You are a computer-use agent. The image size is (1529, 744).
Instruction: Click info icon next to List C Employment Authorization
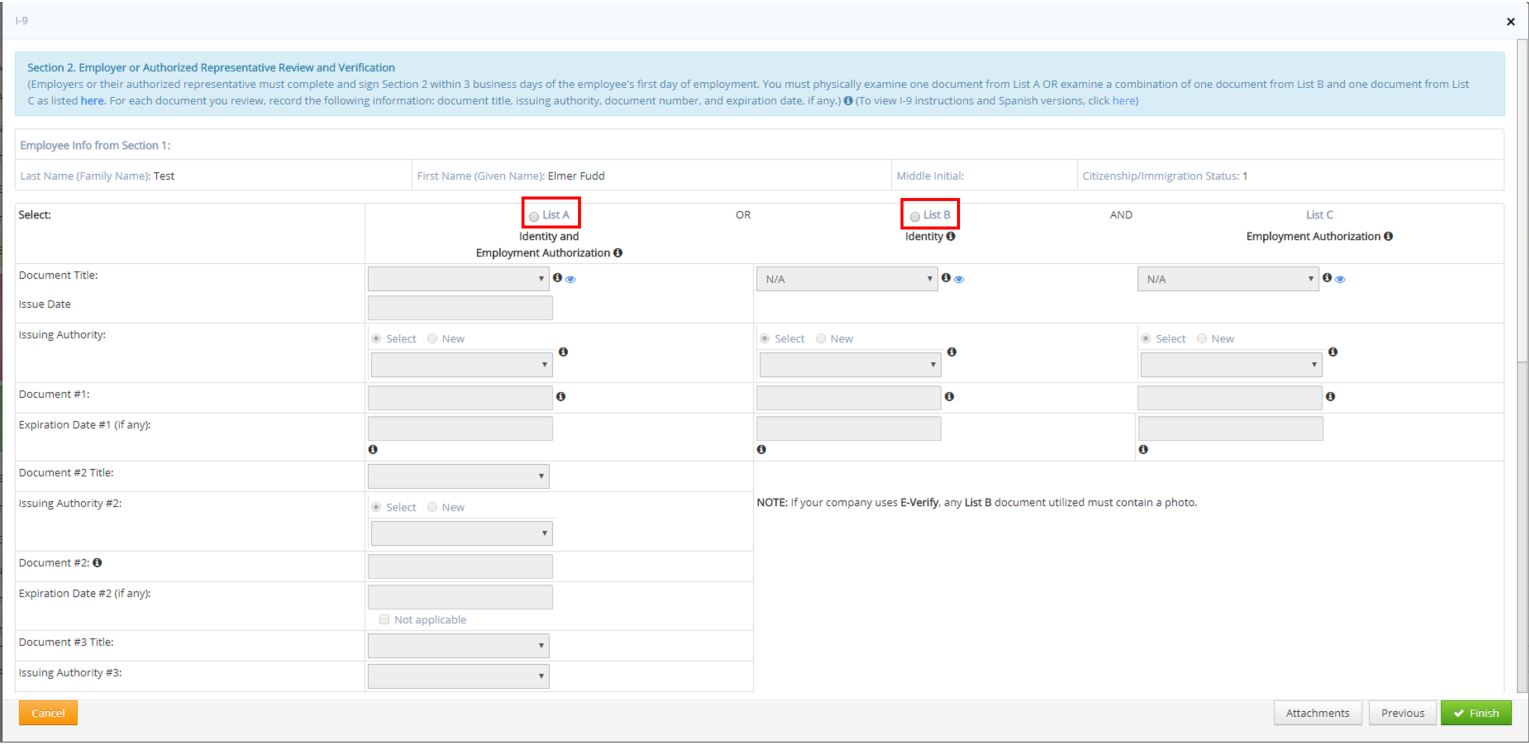1389,236
